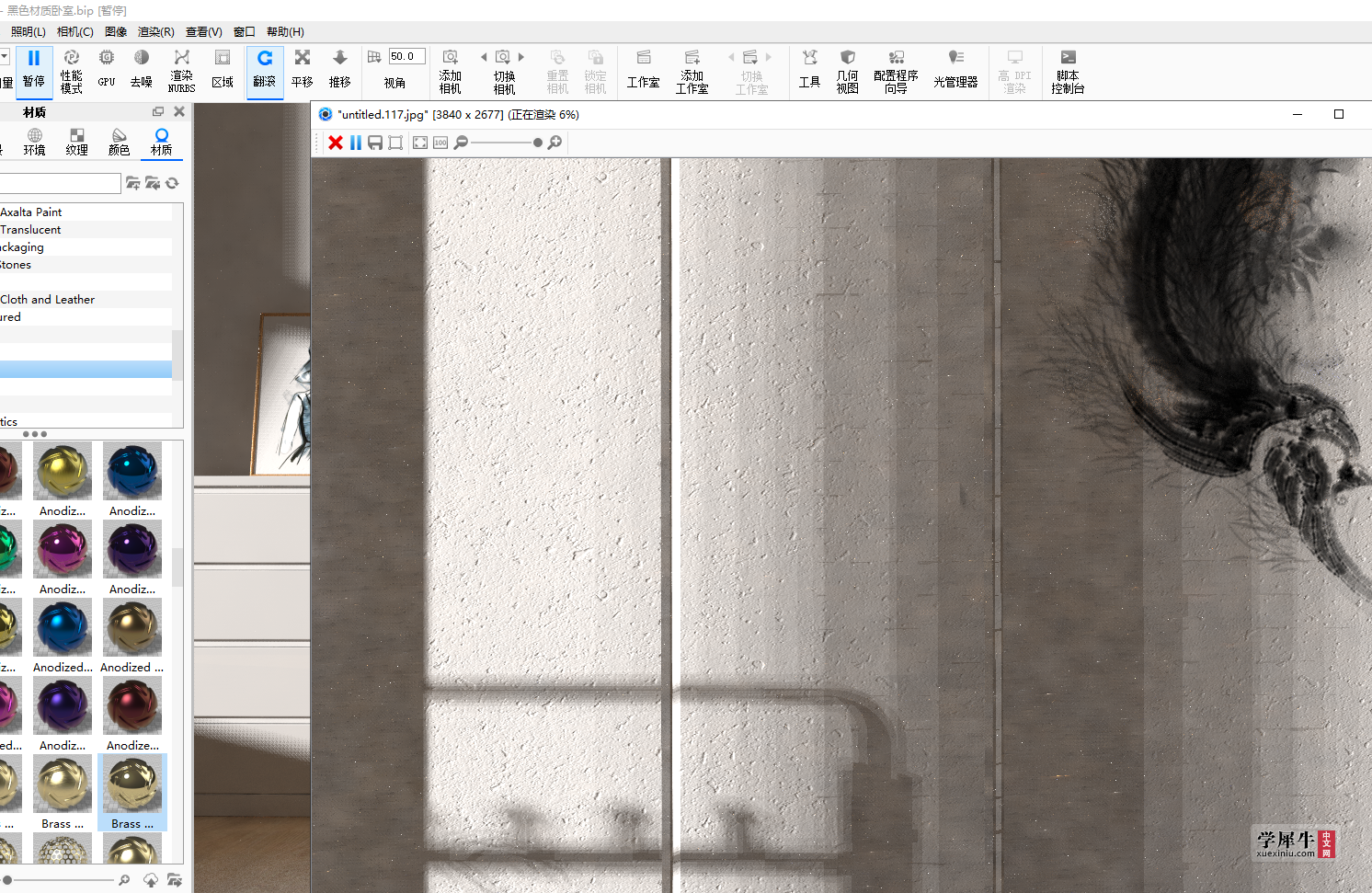
Task: Click the 切换相机 switch camera icon
Action: [503, 57]
